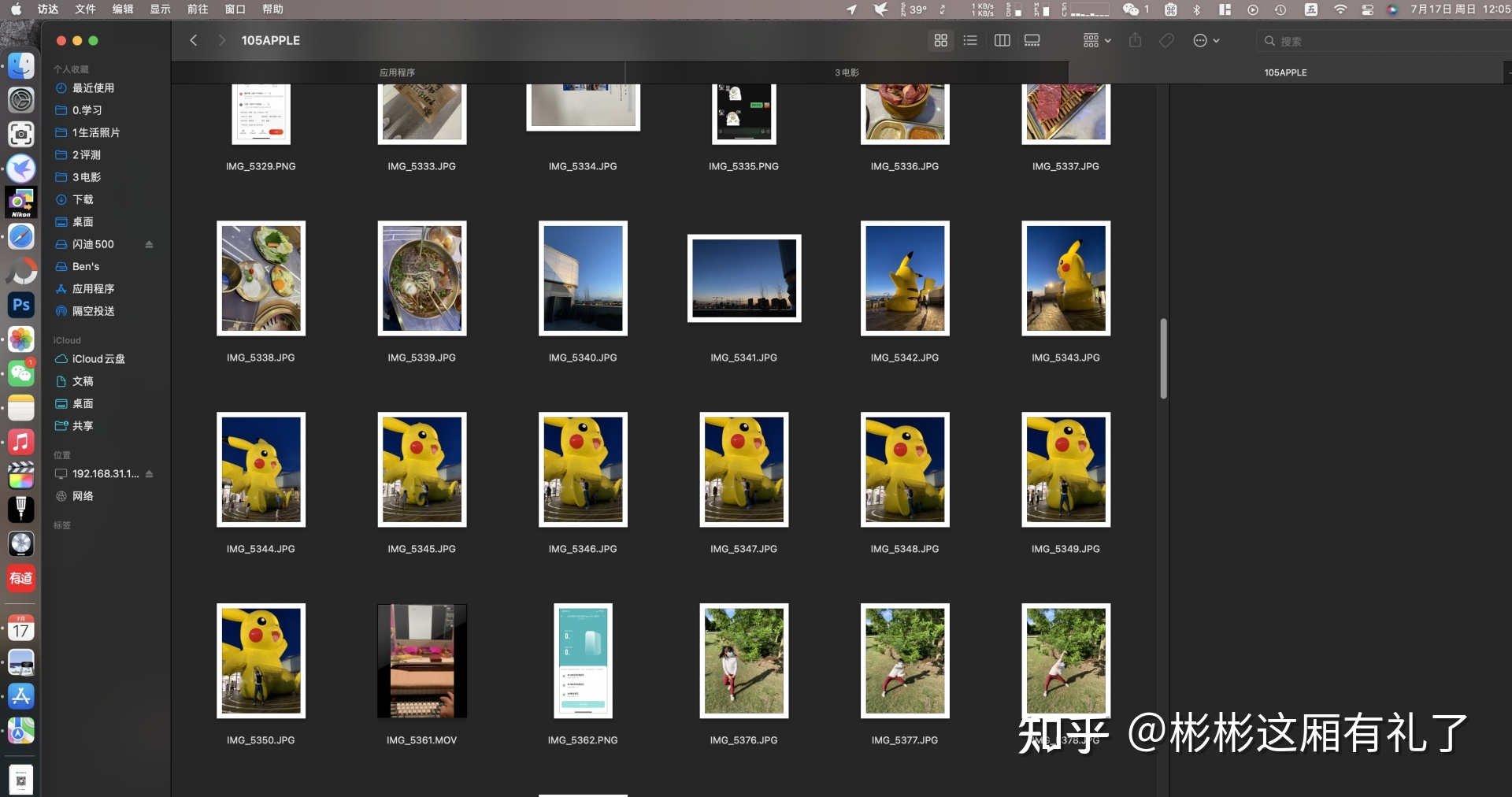Open Bluetooth status in menu bar
This screenshot has width=1512, height=797.
[1197, 9]
